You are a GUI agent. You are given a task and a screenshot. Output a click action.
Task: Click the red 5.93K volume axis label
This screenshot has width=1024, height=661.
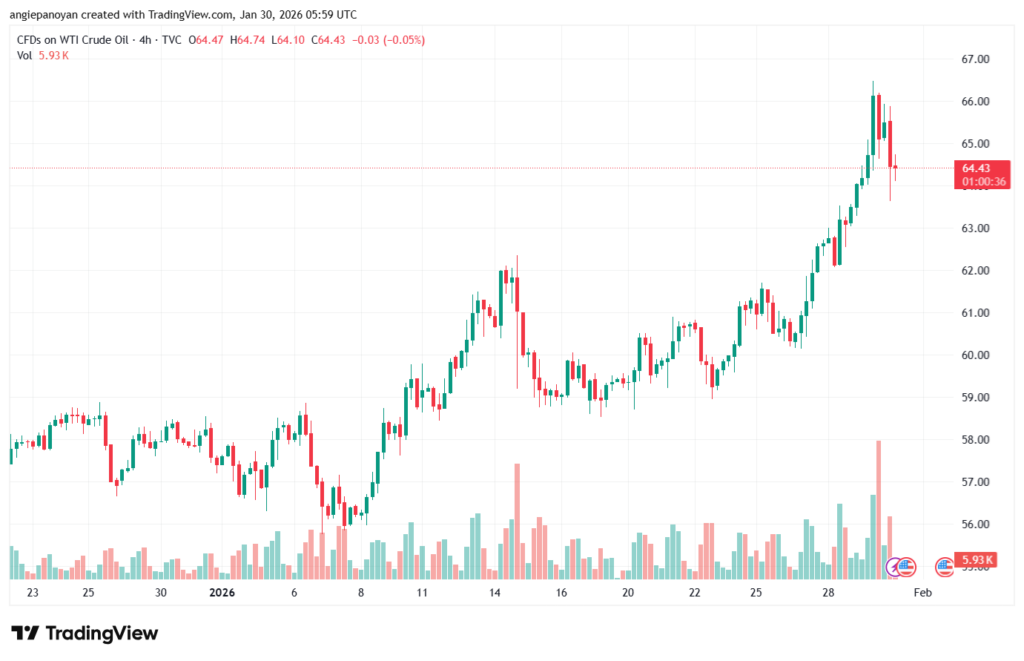(x=974, y=559)
